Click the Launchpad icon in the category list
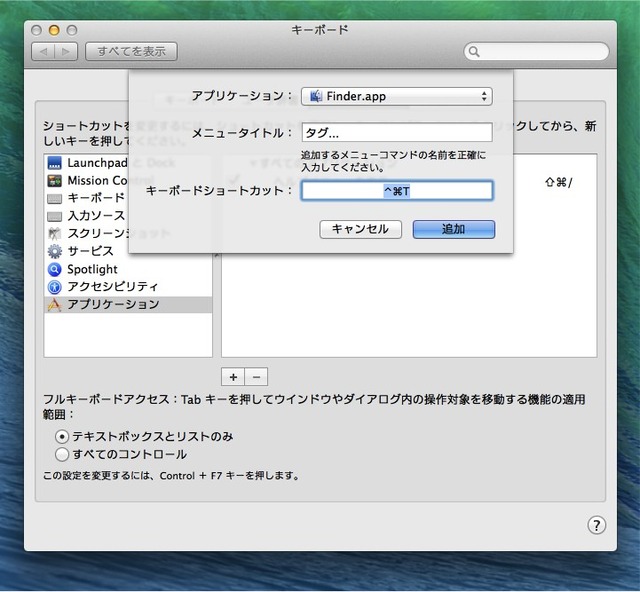Viewport: 640px width, 592px height. click(x=54, y=163)
